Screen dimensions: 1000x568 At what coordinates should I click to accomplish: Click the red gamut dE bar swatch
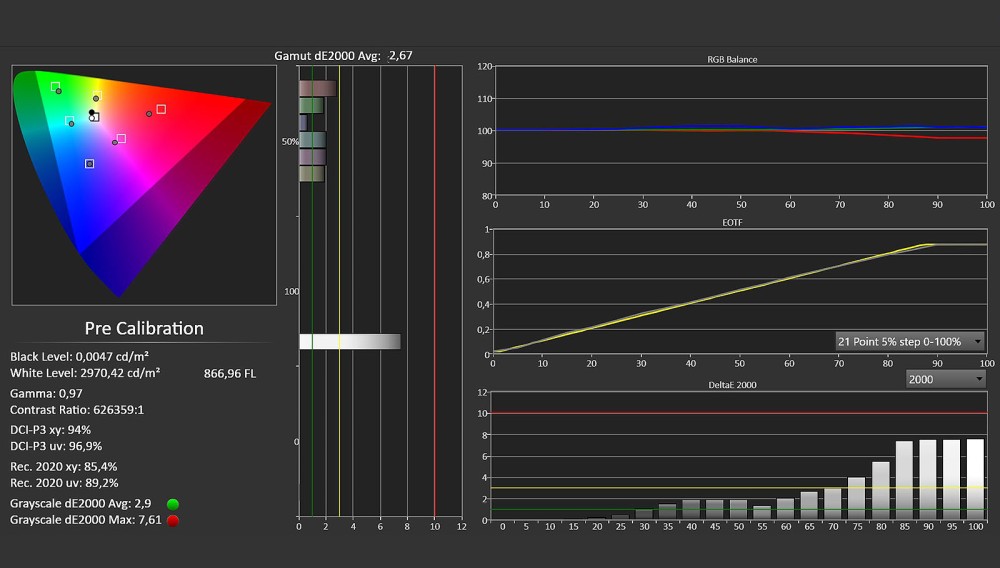[317, 88]
